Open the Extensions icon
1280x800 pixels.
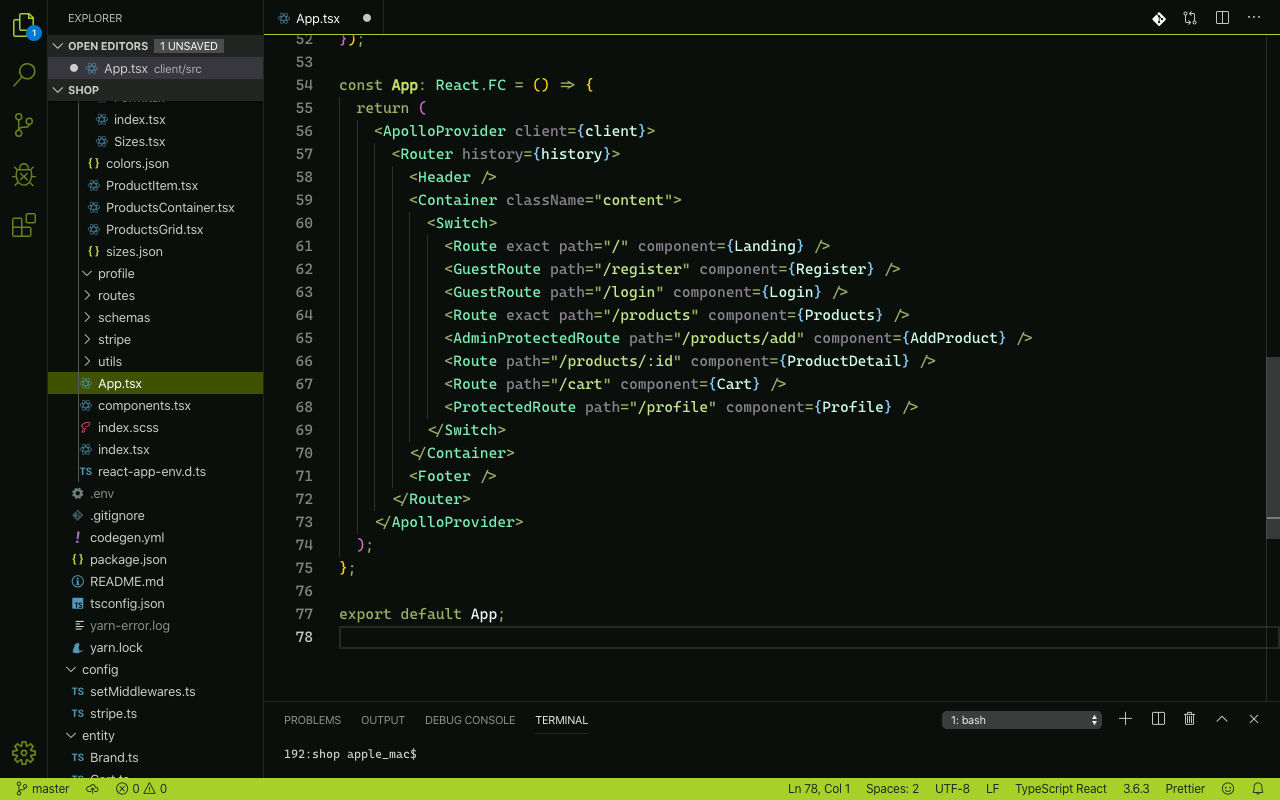pos(24,225)
